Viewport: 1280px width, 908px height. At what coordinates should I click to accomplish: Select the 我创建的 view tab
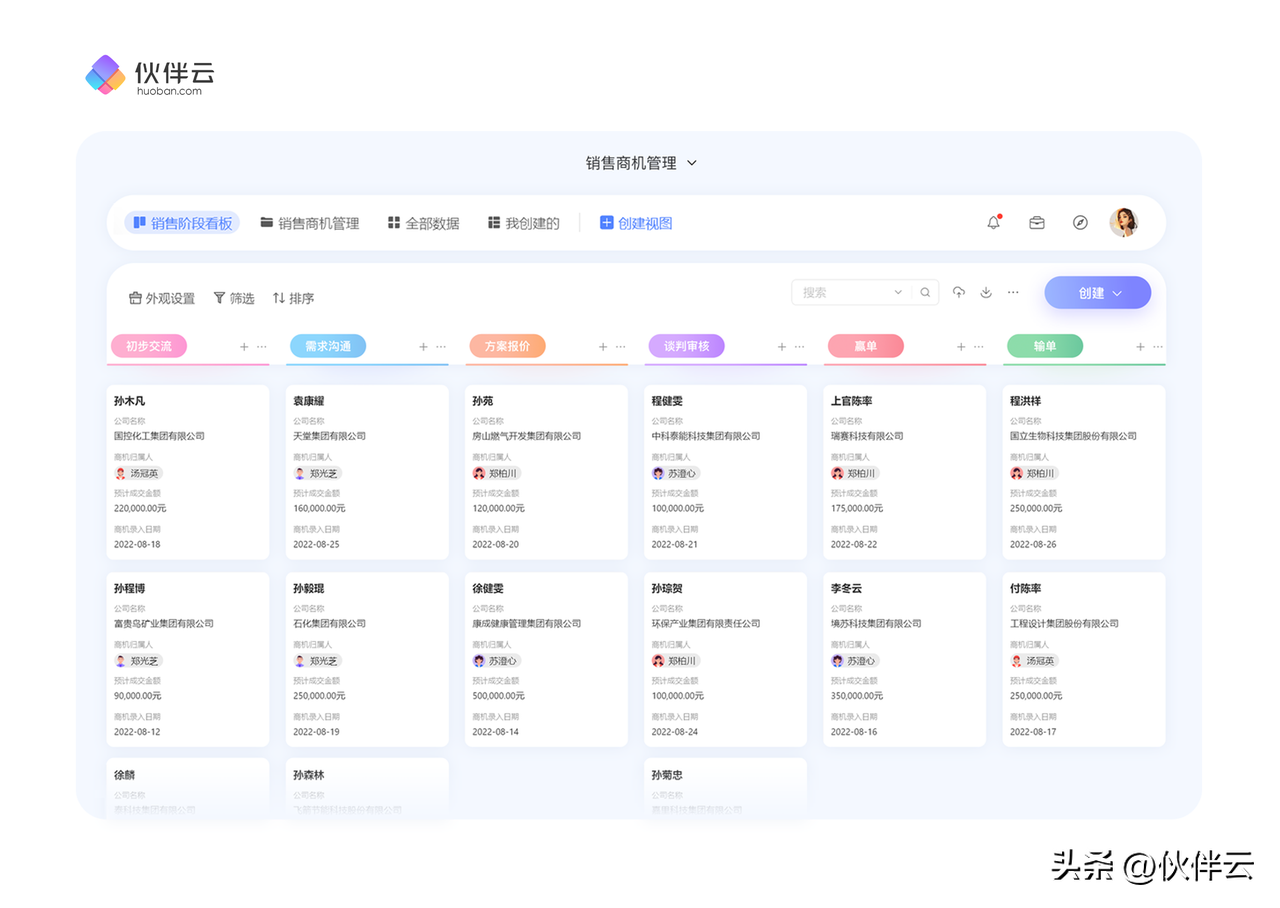click(523, 223)
